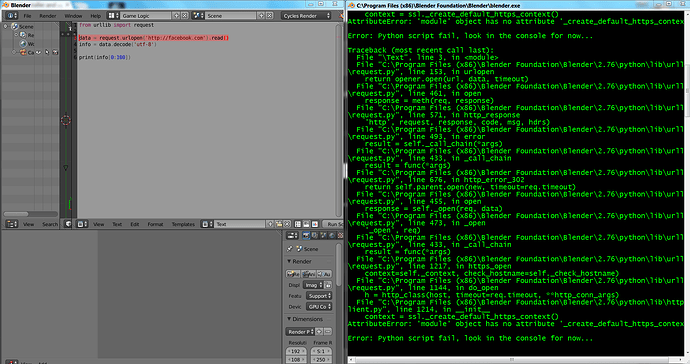
Task: Expand the Scene tree in the outliner
Action: tap(6, 26)
